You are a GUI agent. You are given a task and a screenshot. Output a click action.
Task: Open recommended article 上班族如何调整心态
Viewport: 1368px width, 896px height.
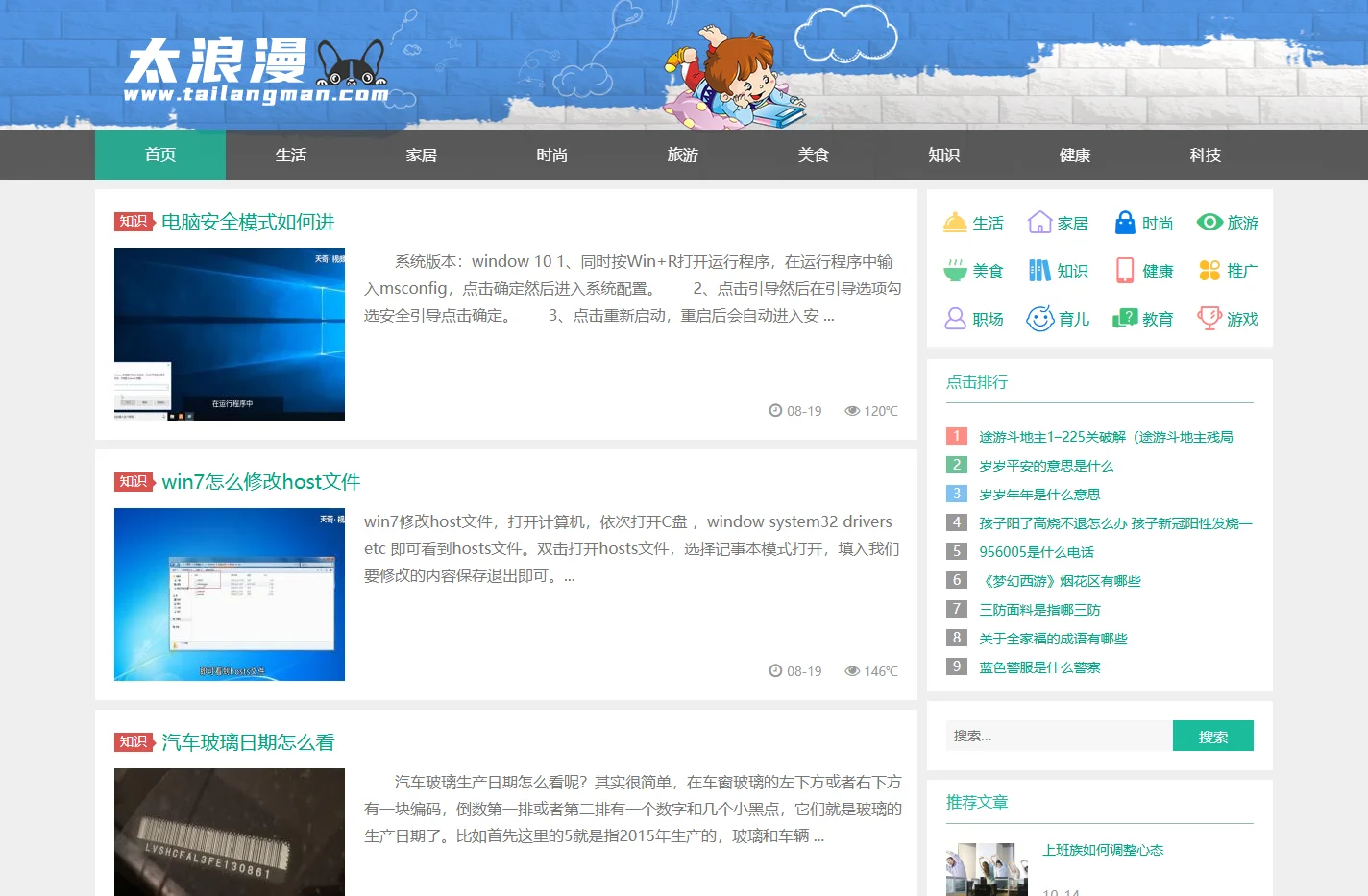coord(1103,850)
